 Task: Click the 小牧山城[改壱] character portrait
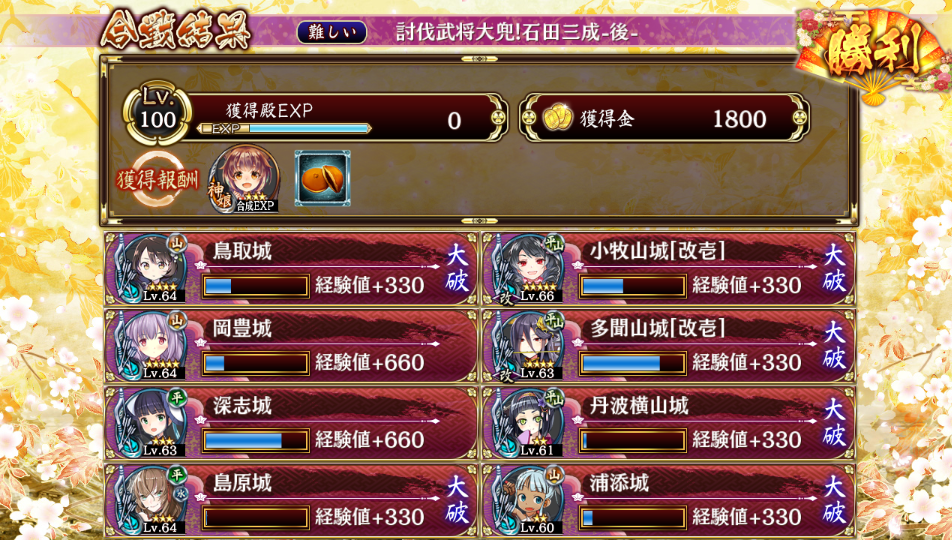pyautogui.click(x=531, y=268)
